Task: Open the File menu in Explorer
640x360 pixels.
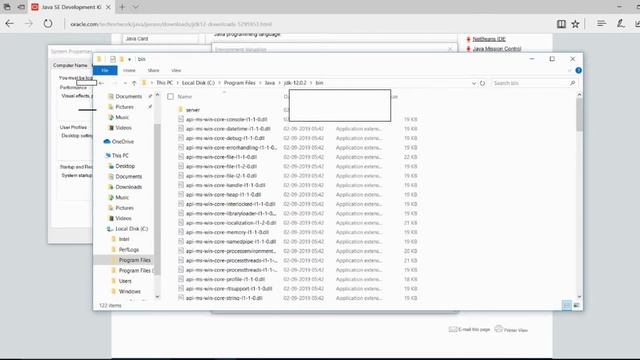Action: pyautogui.click(x=105, y=70)
